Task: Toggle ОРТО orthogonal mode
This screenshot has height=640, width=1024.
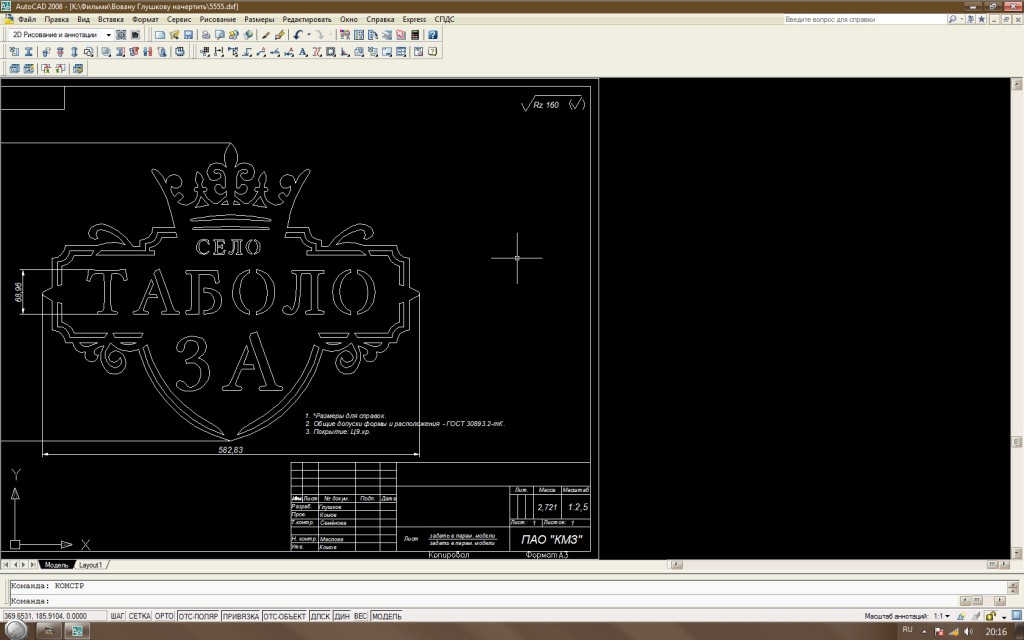Action: (164, 616)
